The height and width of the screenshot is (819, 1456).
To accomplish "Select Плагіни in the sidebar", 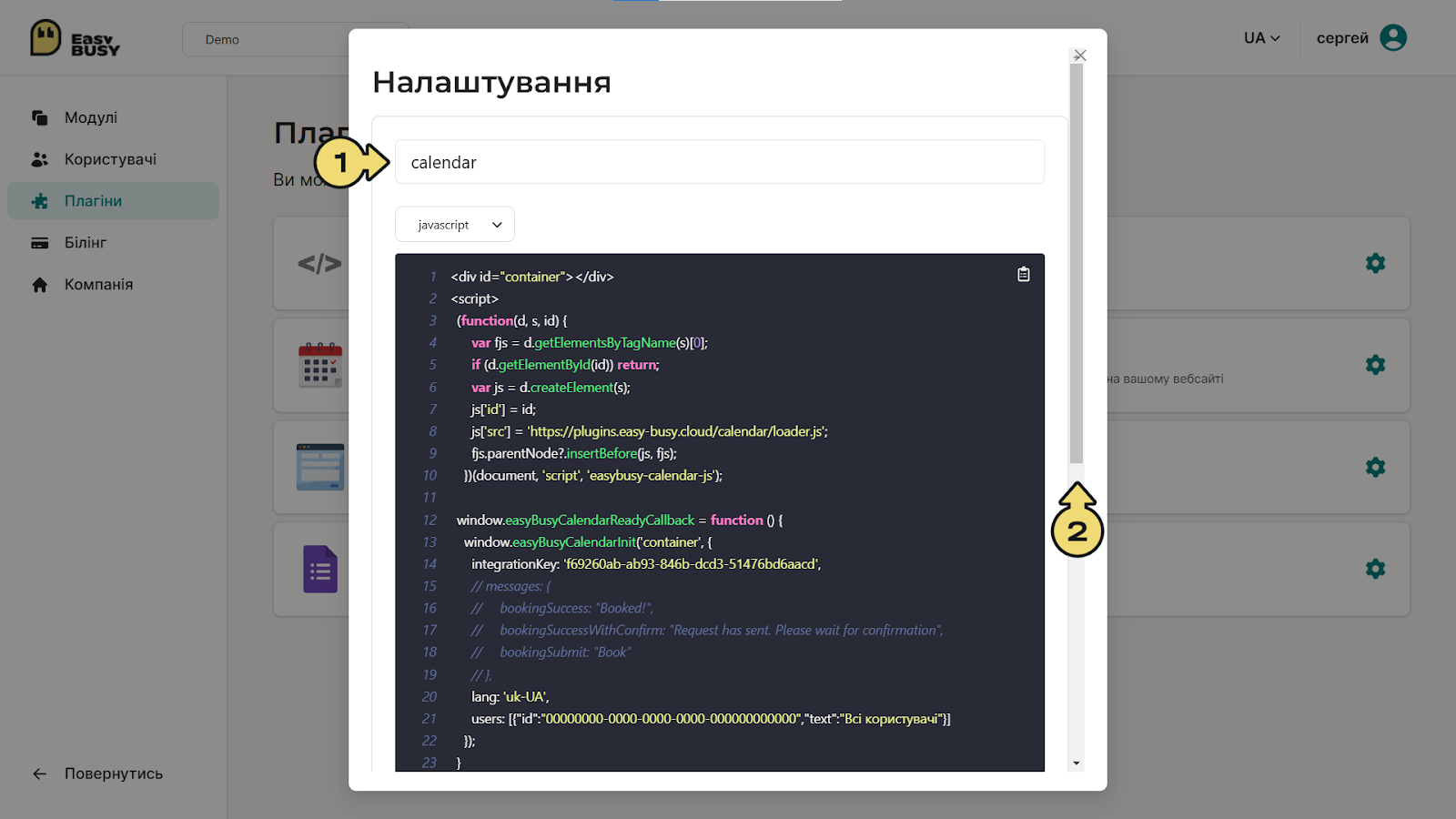I will (114, 201).
